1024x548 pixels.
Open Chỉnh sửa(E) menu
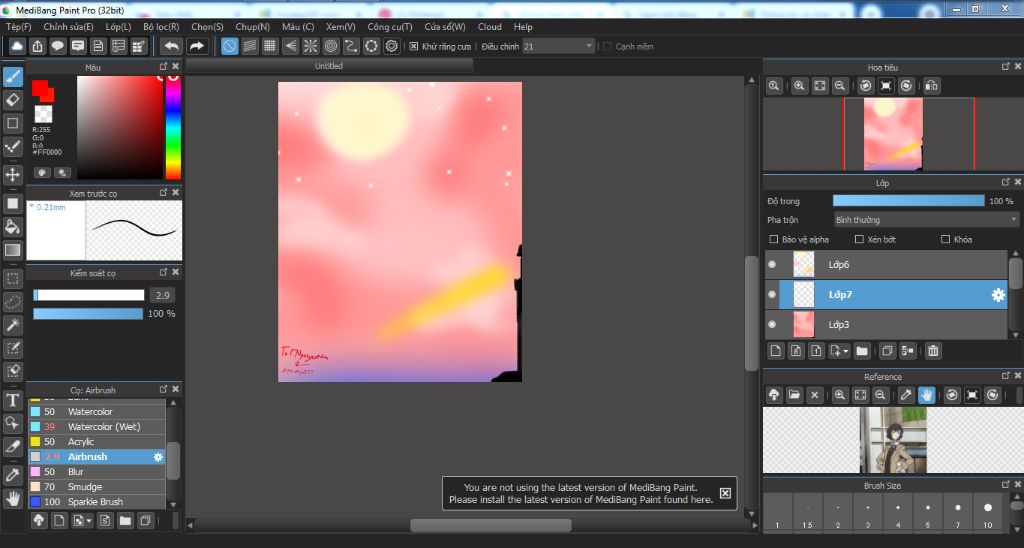click(x=68, y=27)
